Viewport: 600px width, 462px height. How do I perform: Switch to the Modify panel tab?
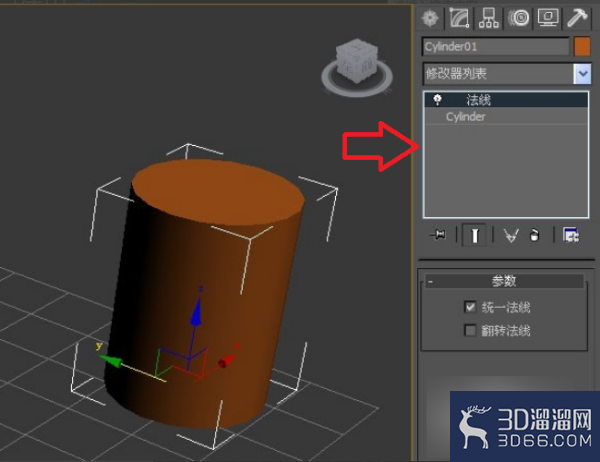pyautogui.click(x=460, y=18)
